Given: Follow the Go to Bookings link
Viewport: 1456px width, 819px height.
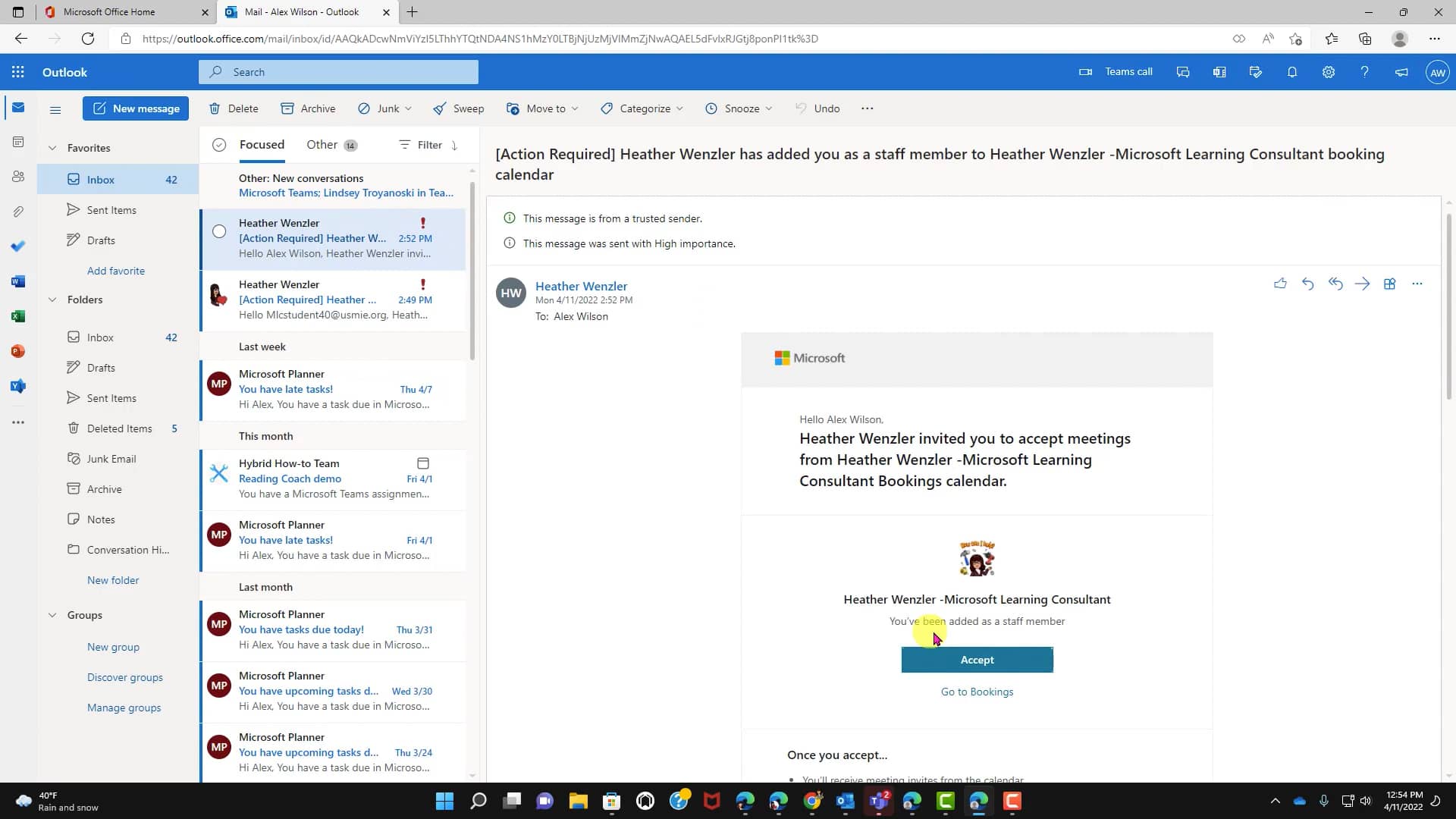Looking at the screenshot, I should click(x=977, y=692).
